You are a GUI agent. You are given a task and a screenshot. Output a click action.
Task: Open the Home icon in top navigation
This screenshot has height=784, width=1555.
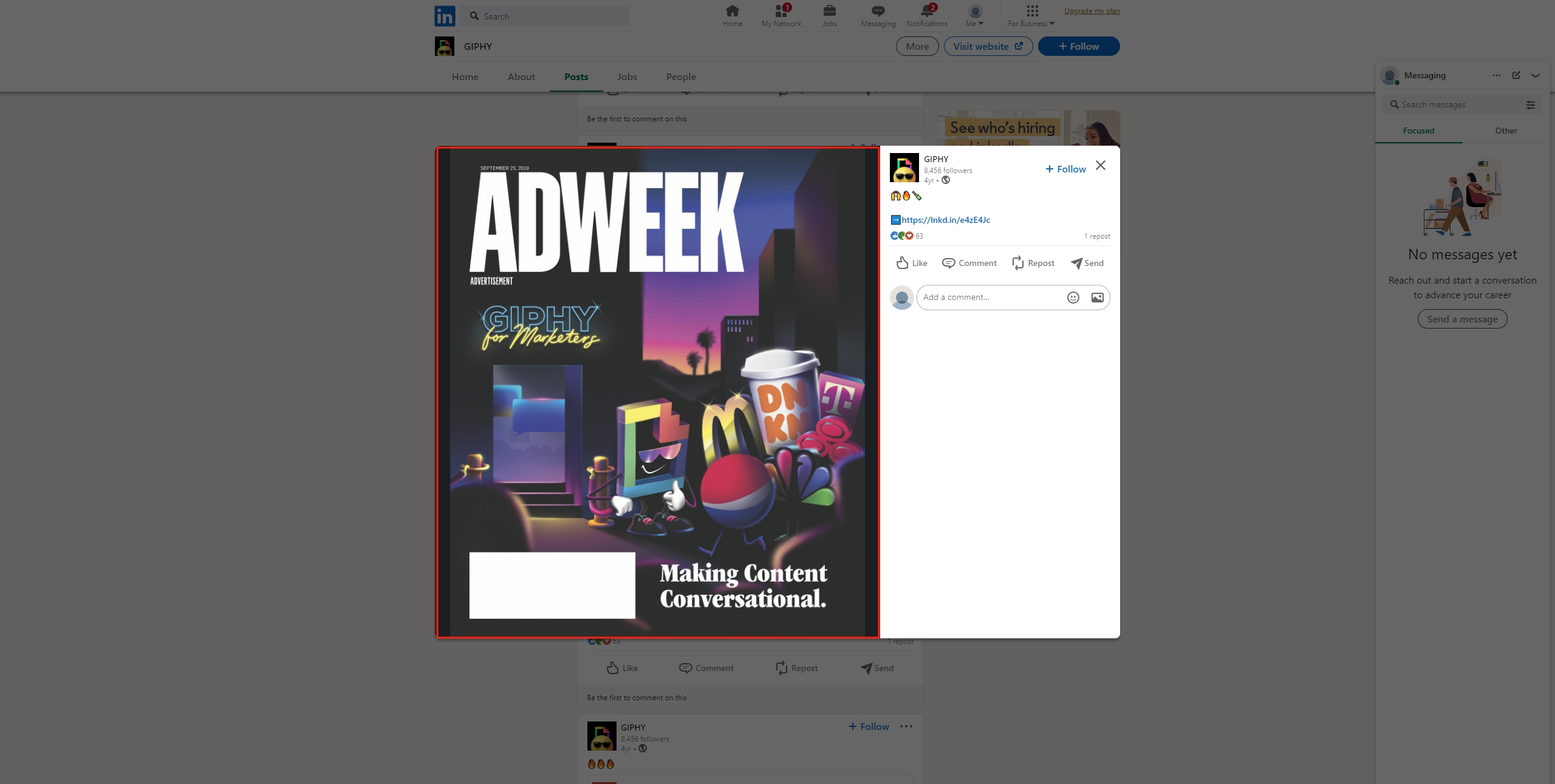(733, 16)
